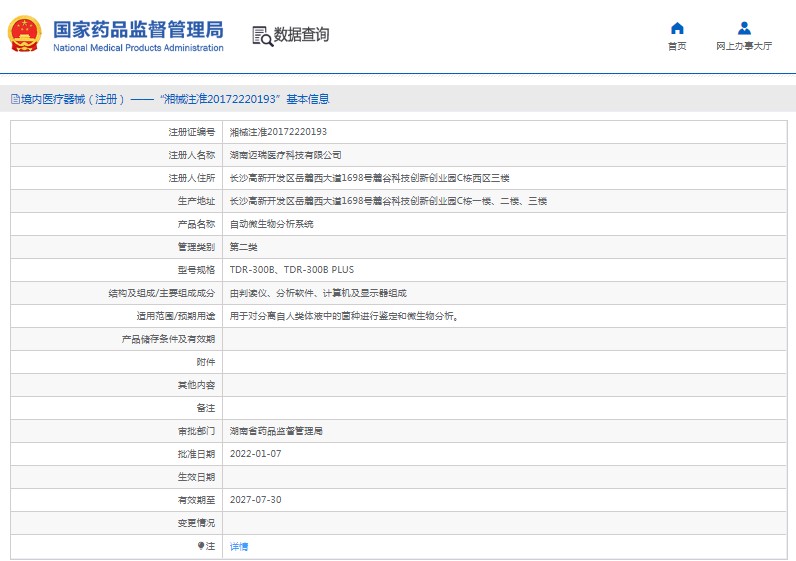796x561 pixels.
Task: Select 由判读仪、分析软件 composition value
Action: [x=318, y=293]
